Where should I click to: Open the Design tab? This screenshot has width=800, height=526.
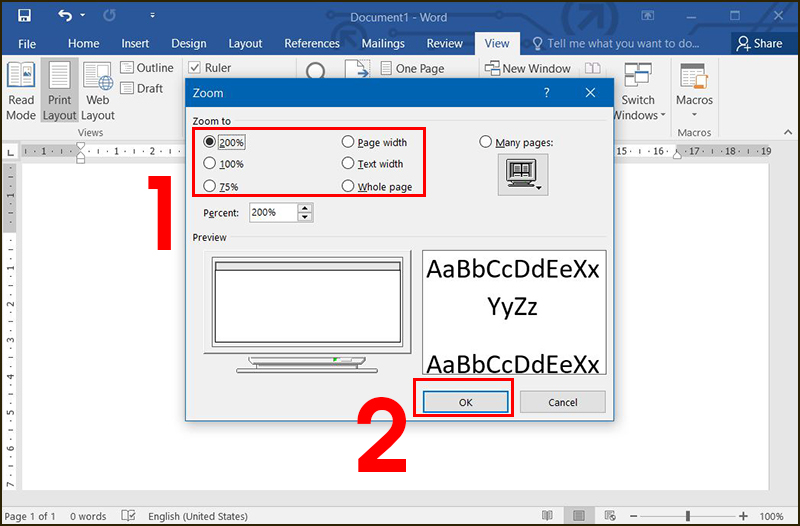coord(189,43)
